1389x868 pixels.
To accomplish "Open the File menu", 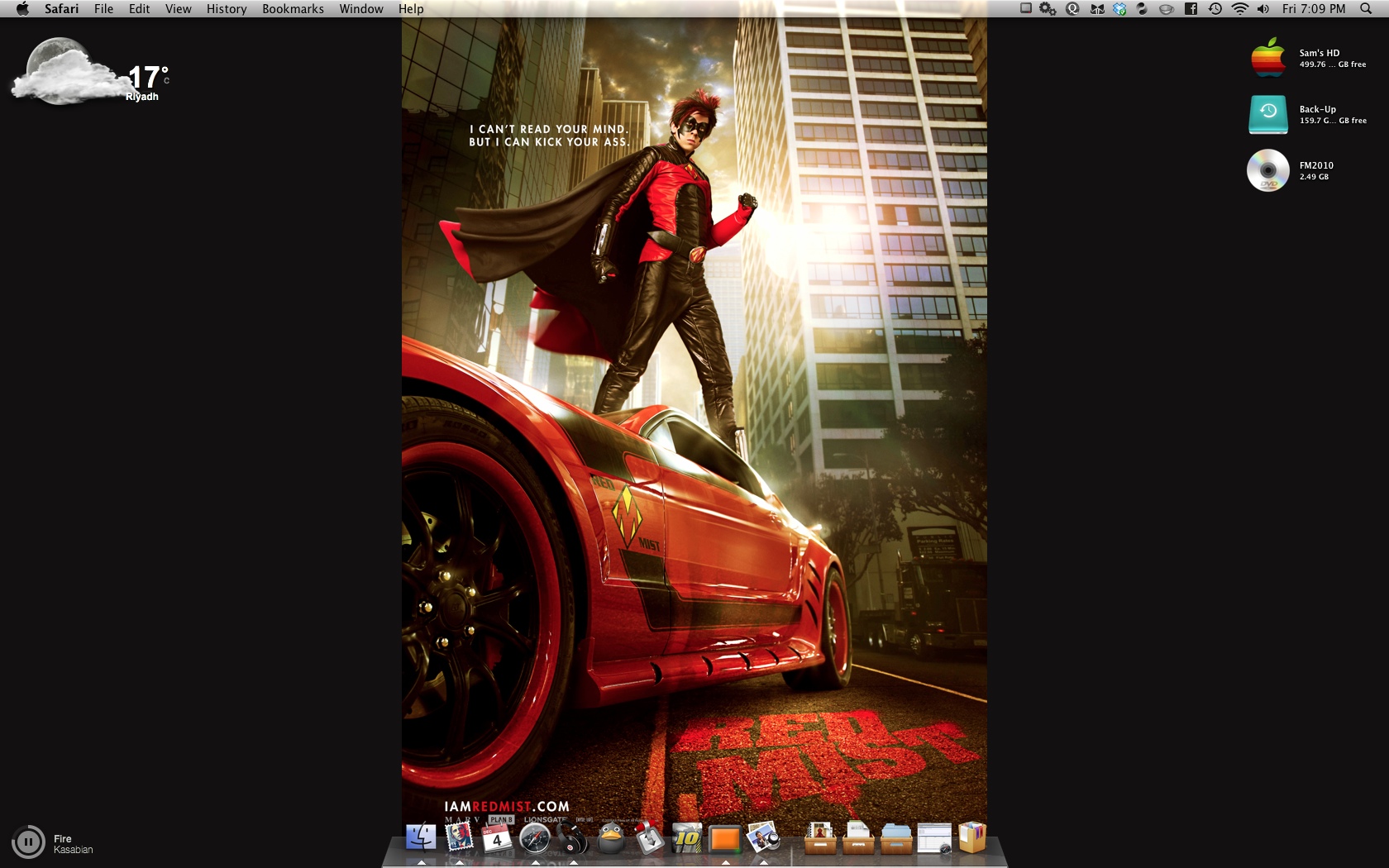I will [103, 9].
